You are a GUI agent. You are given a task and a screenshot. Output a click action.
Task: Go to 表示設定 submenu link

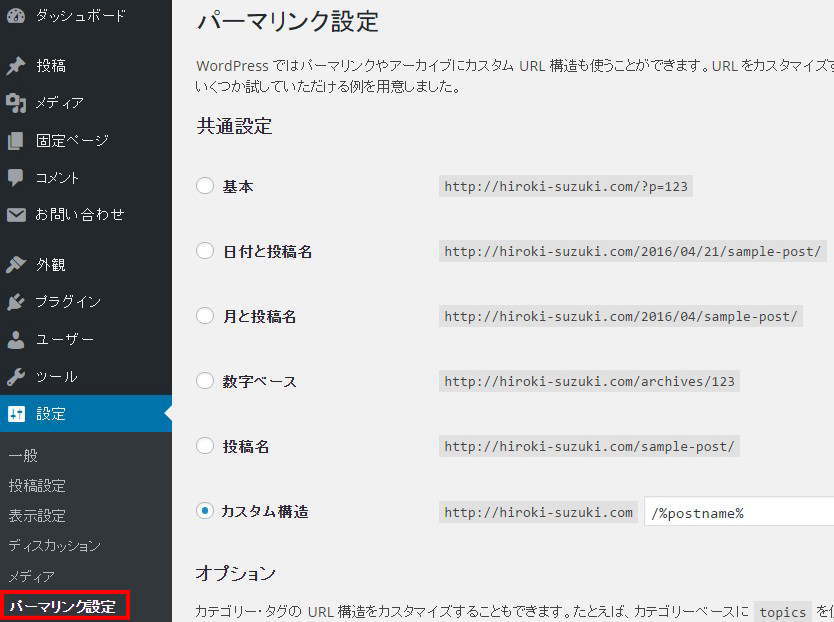coord(37,516)
